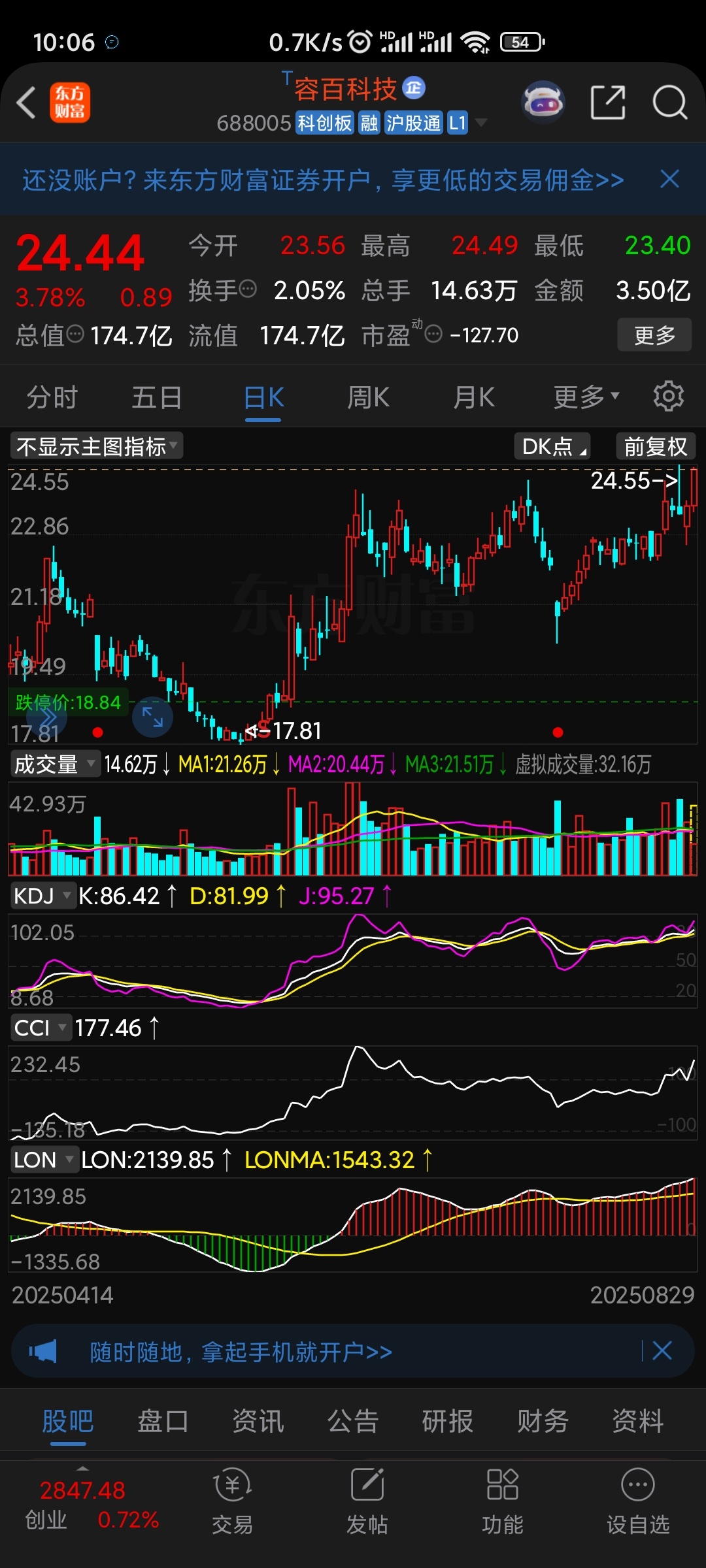This screenshot has width=706, height=1568.
Task: Tap the info icon beside 总值
Action: pyautogui.click(x=76, y=334)
